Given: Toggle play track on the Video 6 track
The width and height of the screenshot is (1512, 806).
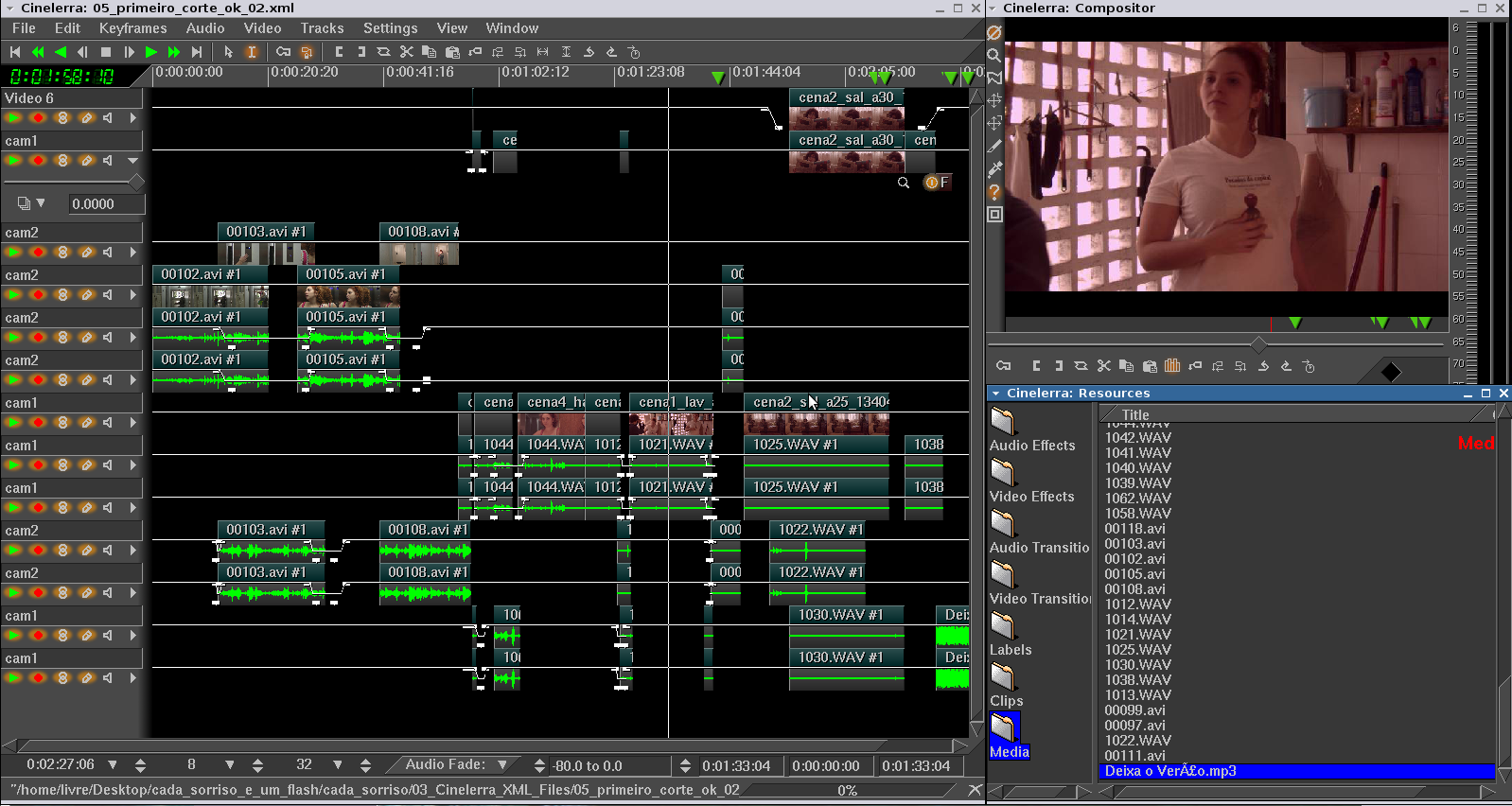Looking at the screenshot, I should pos(13,118).
